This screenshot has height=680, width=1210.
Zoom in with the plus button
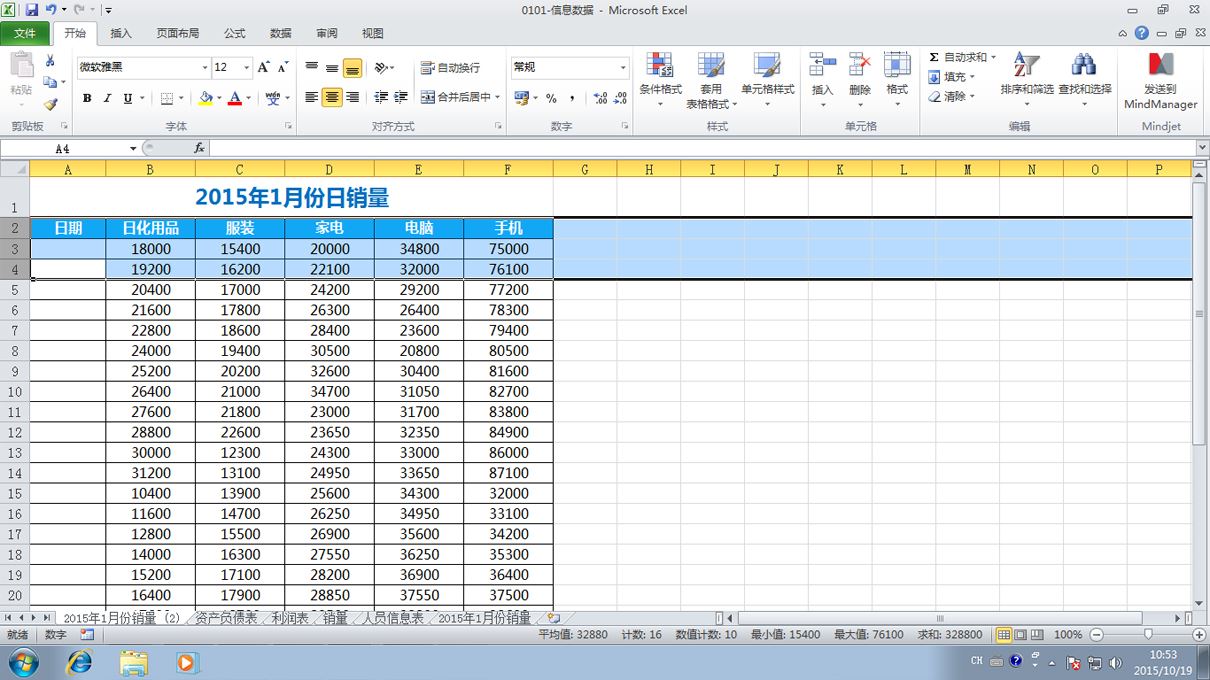(x=1199, y=635)
